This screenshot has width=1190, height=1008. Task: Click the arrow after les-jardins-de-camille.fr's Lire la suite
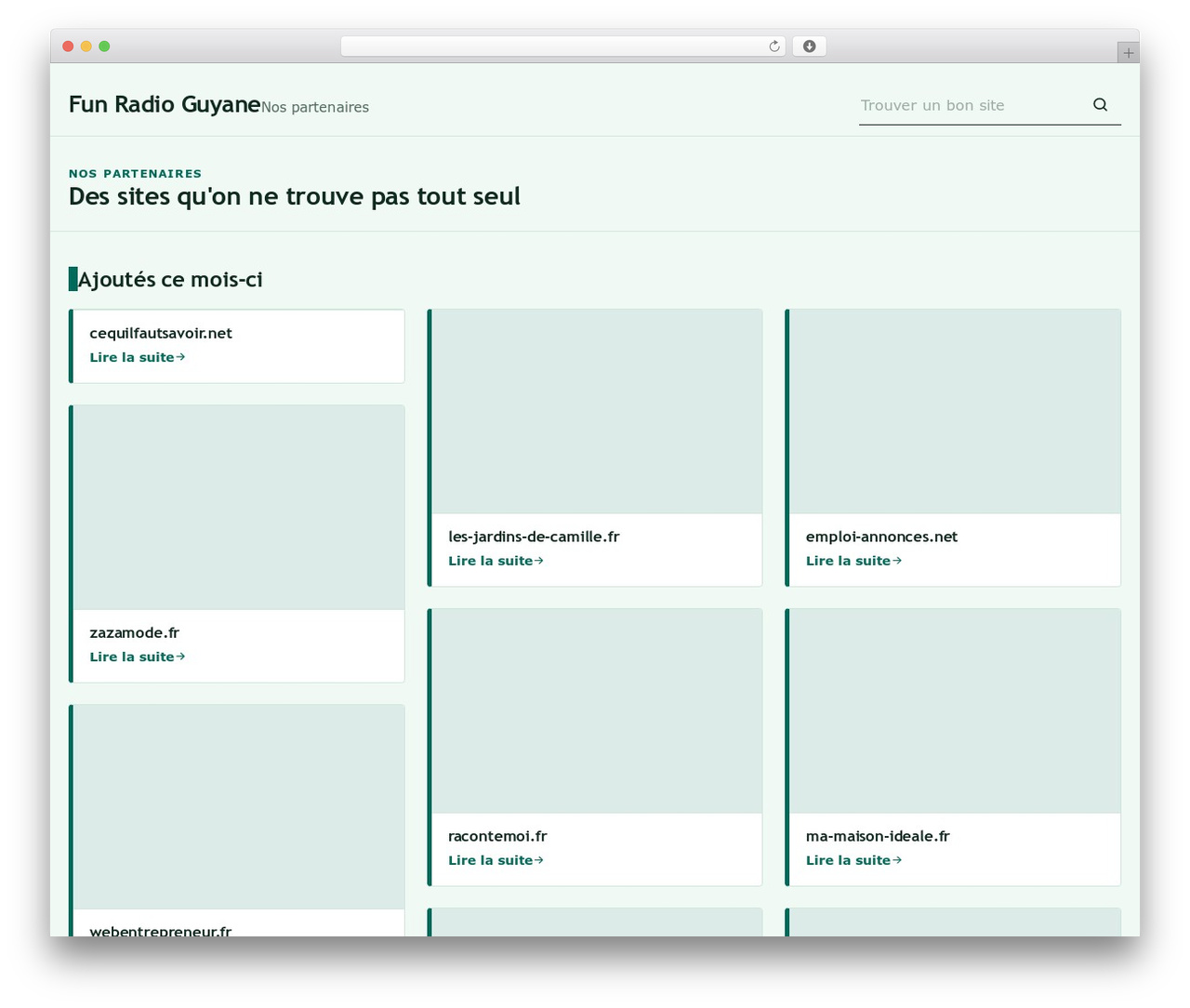[x=539, y=561]
